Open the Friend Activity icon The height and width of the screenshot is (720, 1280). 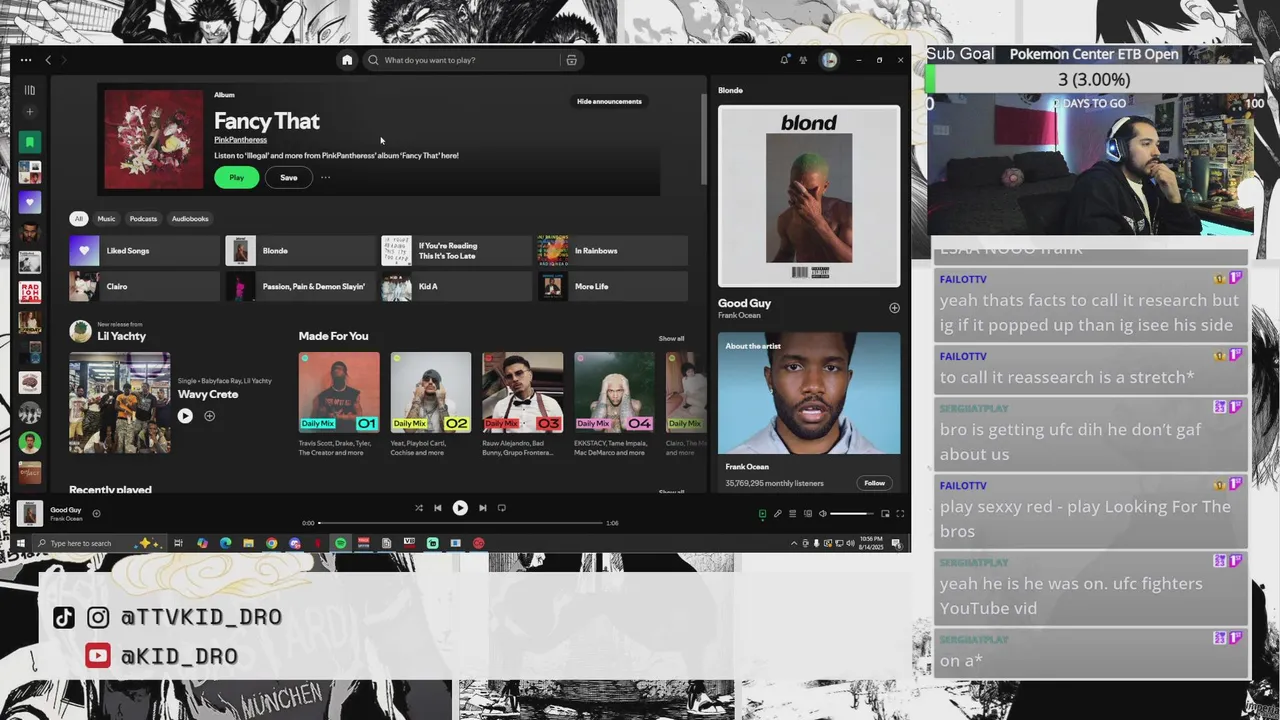point(803,60)
